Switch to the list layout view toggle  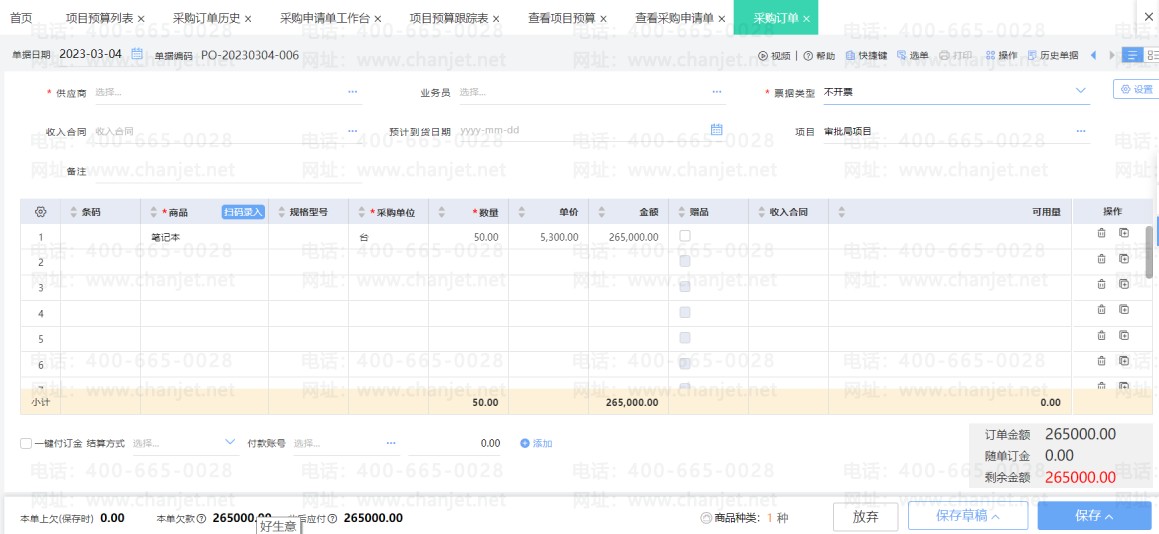pyautogui.click(x=1132, y=55)
